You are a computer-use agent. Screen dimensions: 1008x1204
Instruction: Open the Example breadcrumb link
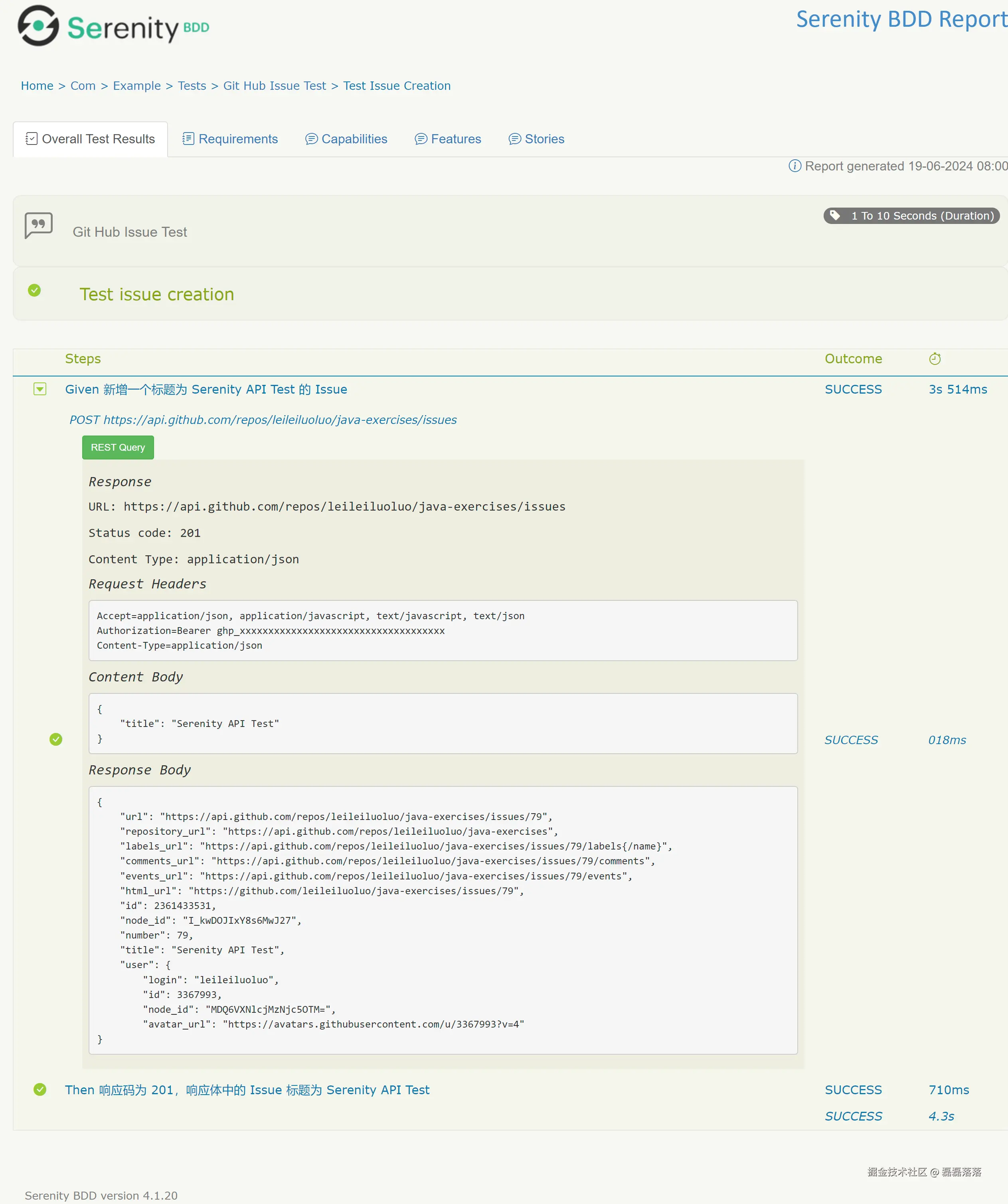click(137, 86)
